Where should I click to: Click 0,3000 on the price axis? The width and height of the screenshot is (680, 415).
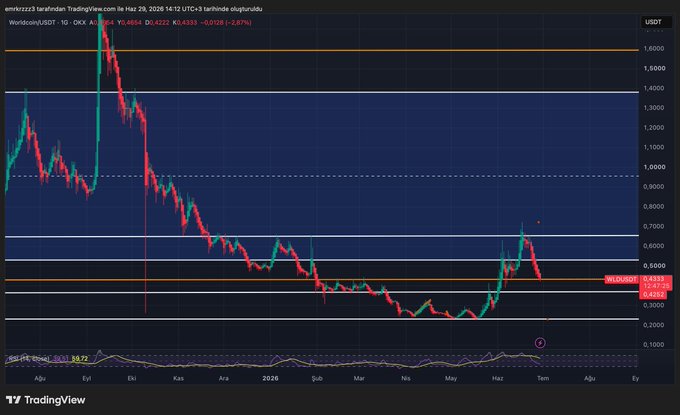(x=654, y=305)
